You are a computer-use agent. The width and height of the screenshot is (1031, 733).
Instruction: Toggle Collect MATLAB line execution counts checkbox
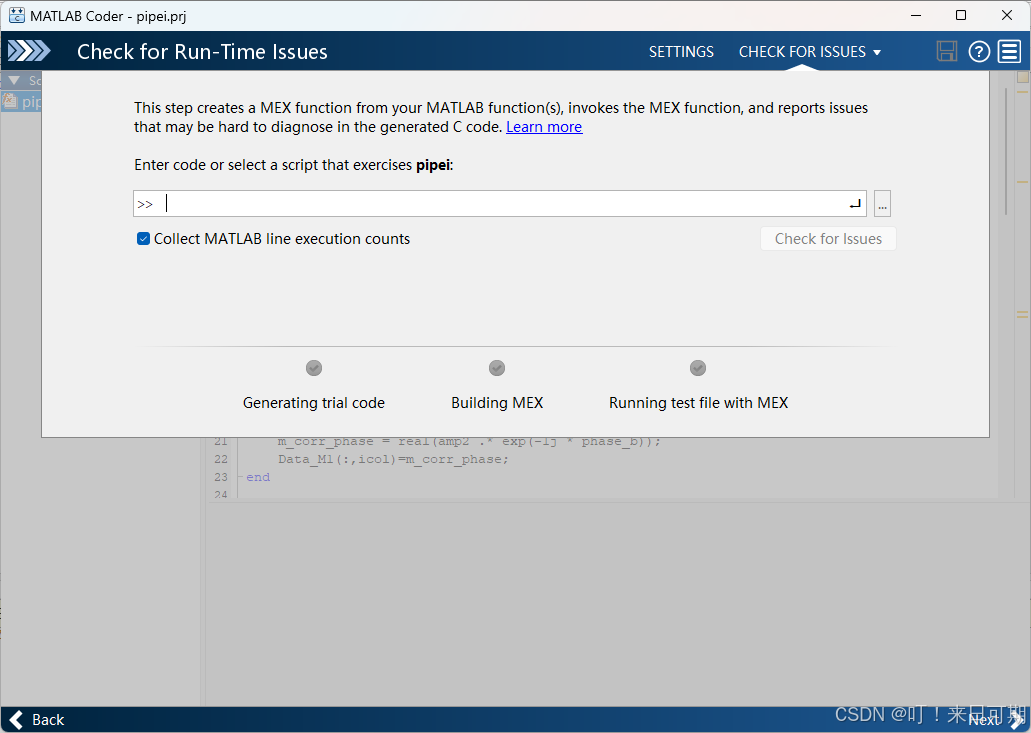[143, 239]
